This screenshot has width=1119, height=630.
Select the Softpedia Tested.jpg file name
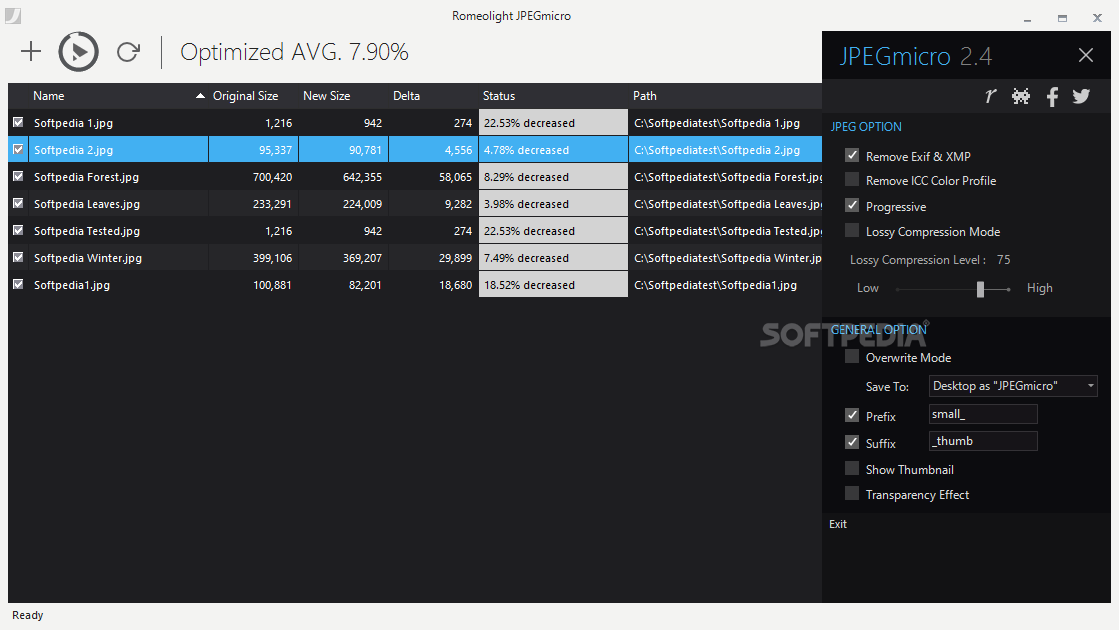[x=87, y=231]
